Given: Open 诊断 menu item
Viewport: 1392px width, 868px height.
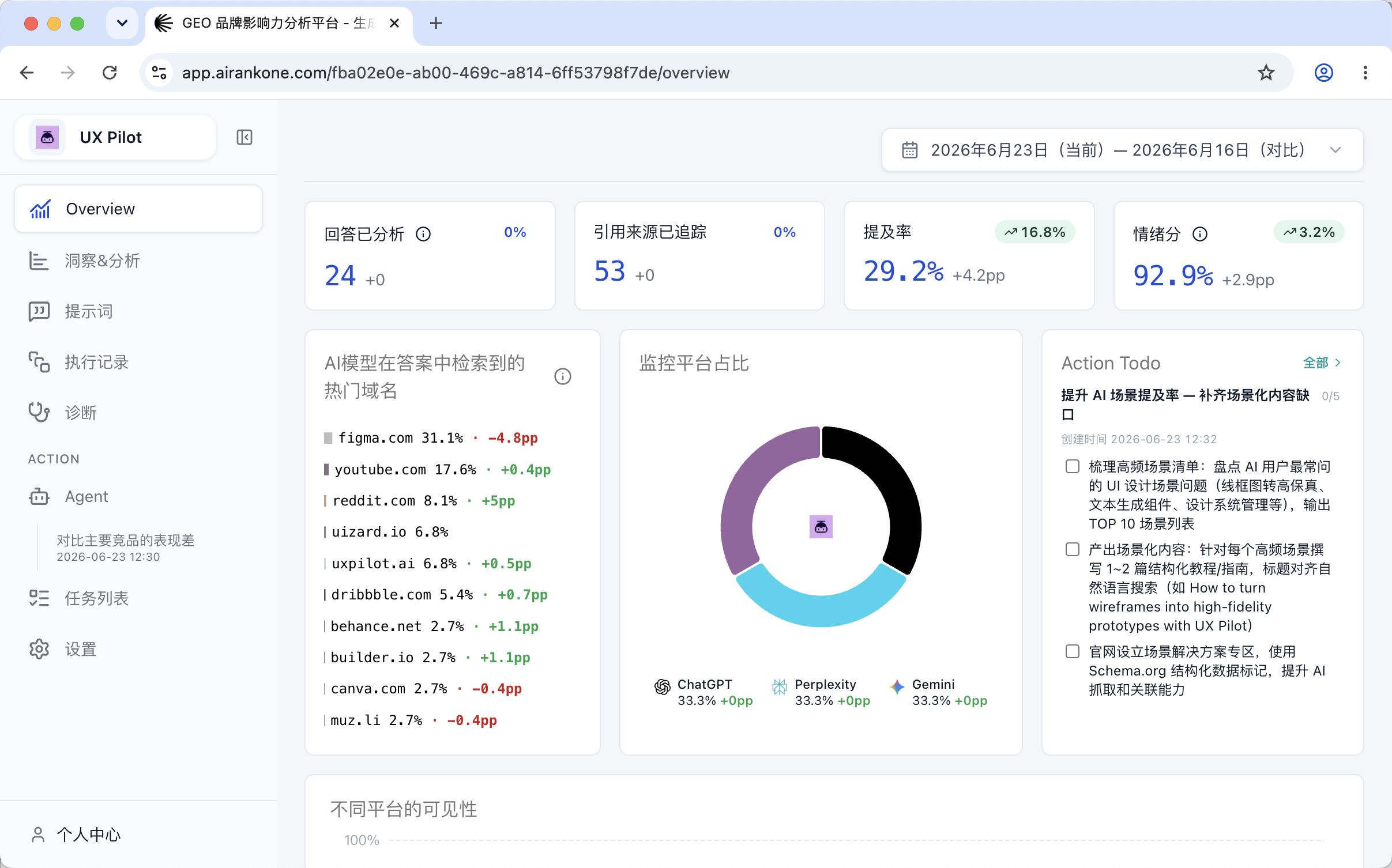Looking at the screenshot, I should (138, 412).
